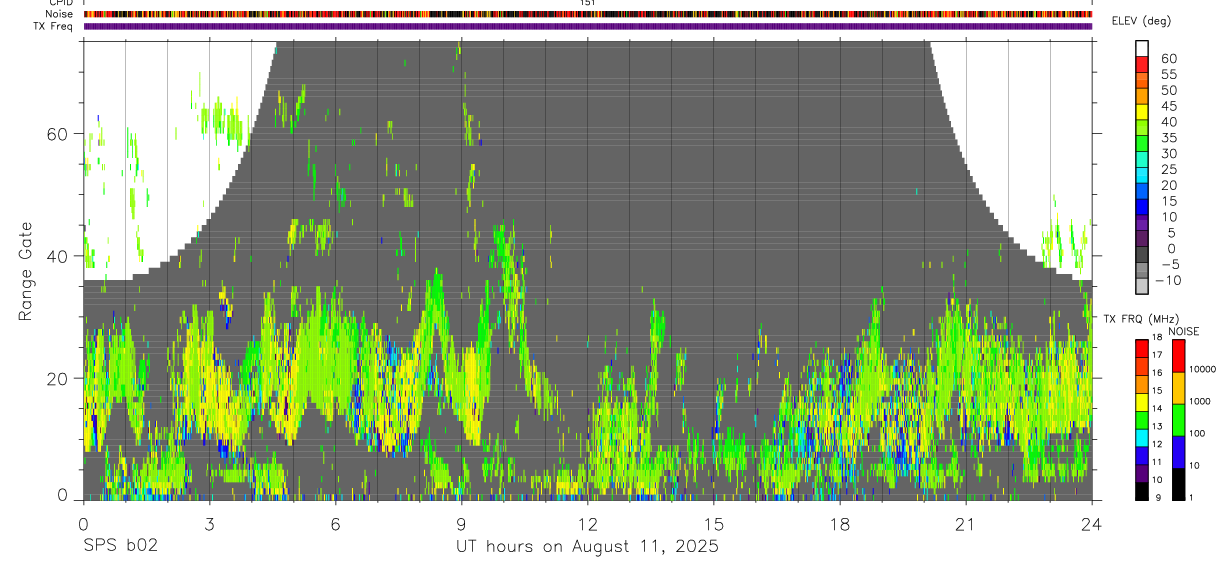The height and width of the screenshot is (567, 1228).
Task: Click x-axis tick label '3'
Action: point(209,524)
